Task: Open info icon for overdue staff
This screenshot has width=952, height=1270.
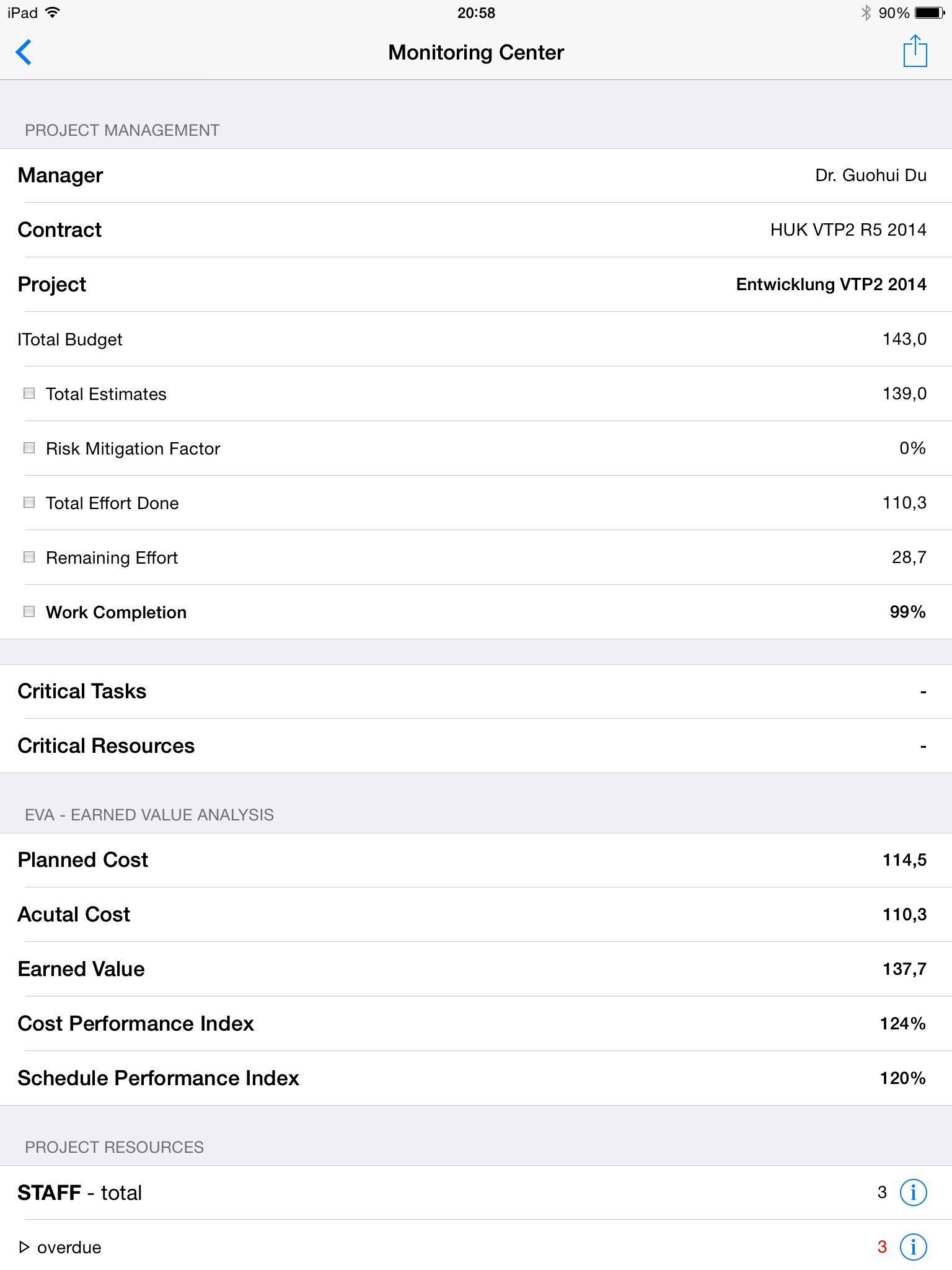Action: click(913, 1246)
